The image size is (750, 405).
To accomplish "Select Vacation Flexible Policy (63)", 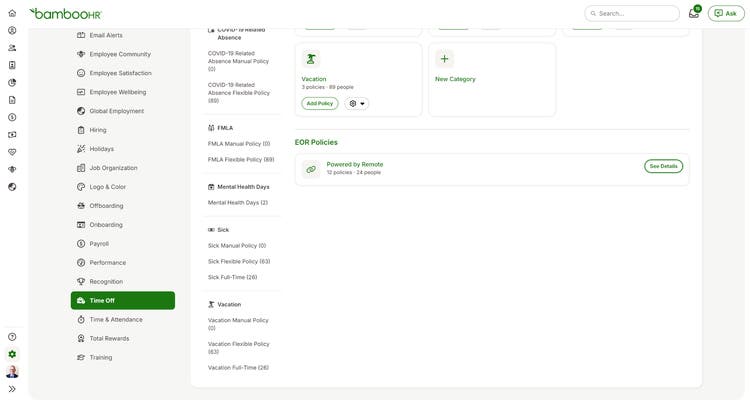I will [x=239, y=348].
